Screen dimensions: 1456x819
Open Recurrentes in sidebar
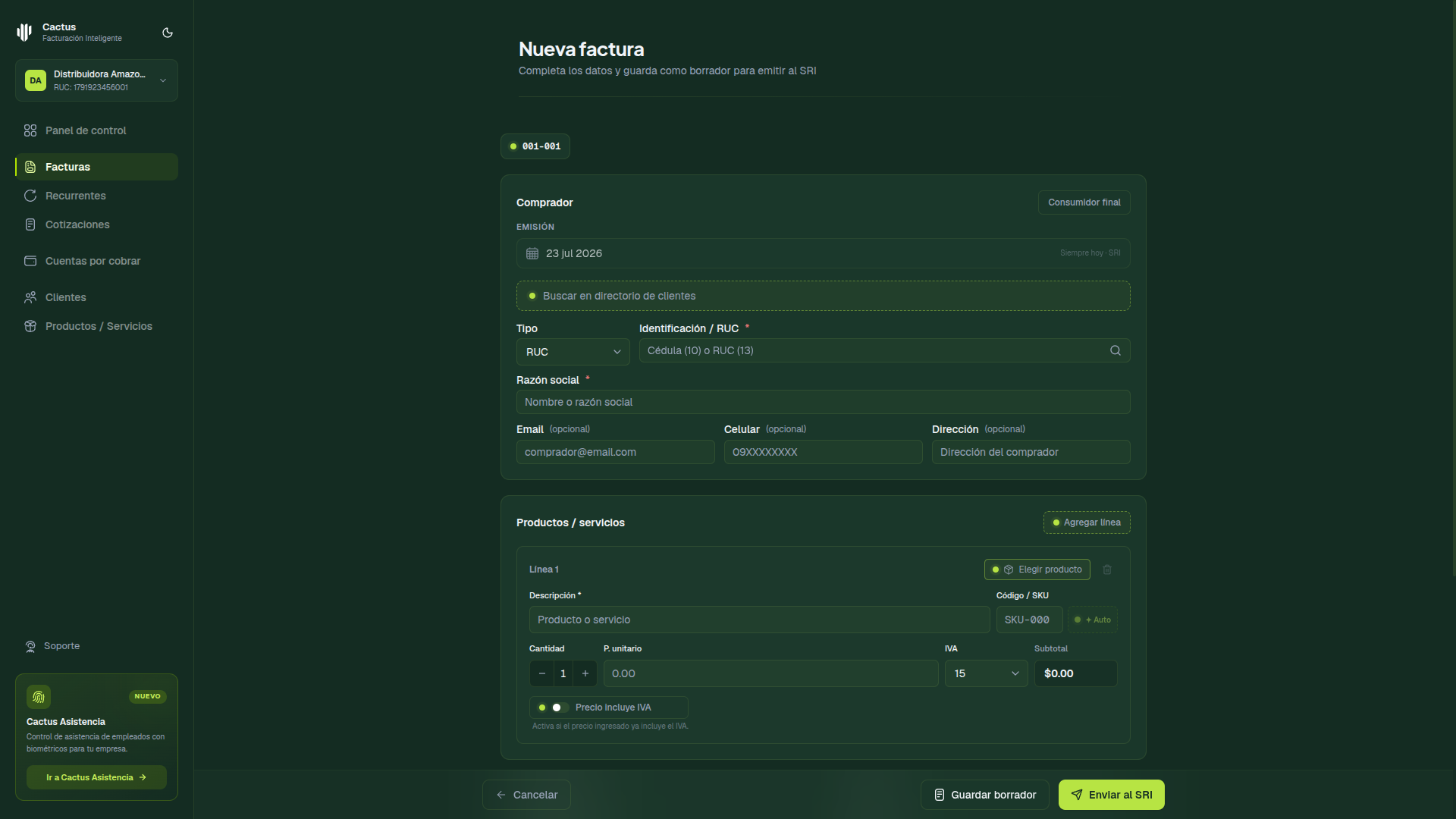96,196
